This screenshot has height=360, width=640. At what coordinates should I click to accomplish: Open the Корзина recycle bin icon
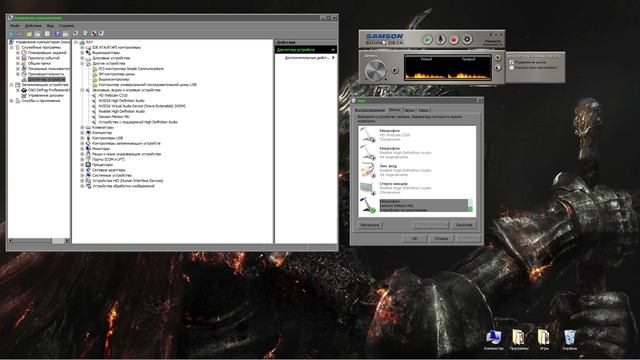click(x=569, y=340)
